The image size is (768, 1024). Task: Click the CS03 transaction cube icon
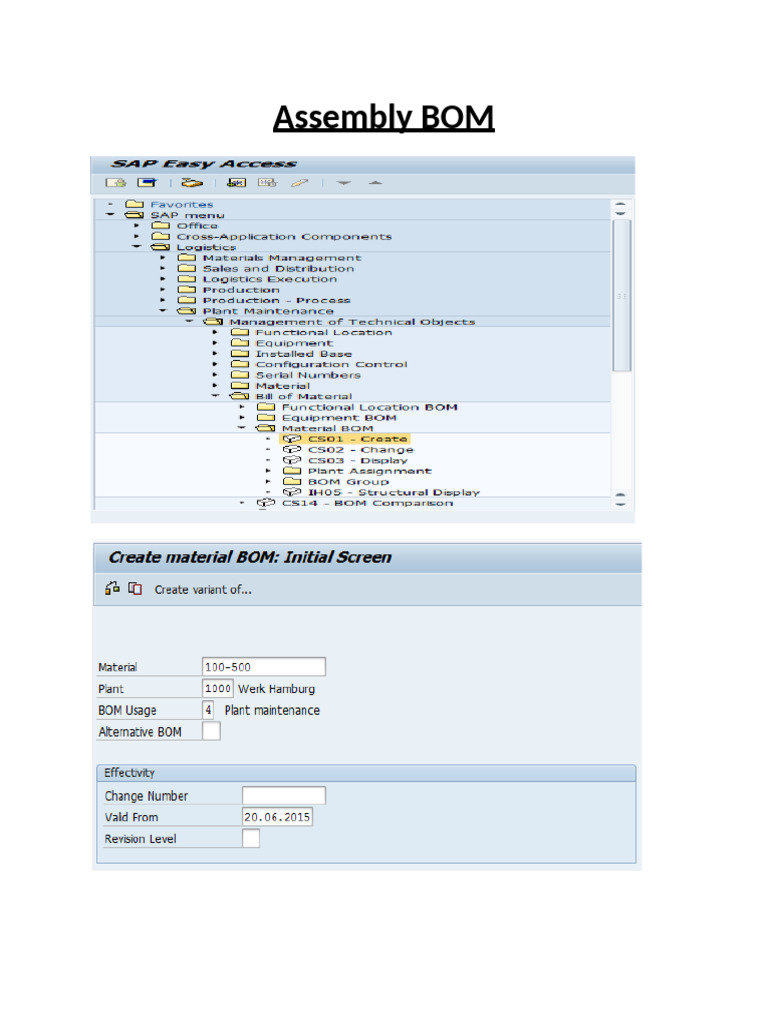[x=291, y=460]
